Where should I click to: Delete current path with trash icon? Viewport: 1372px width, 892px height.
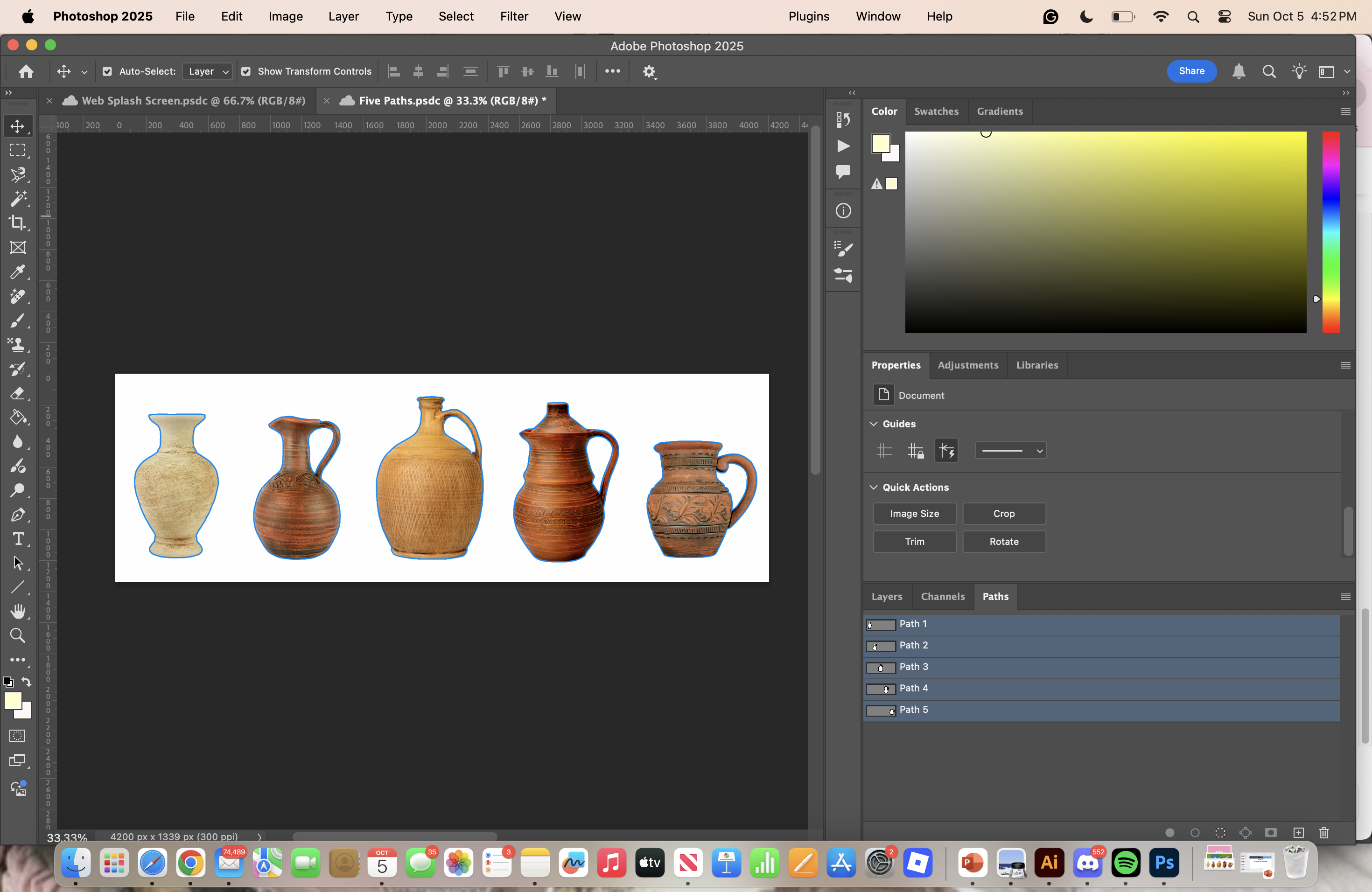pyautogui.click(x=1323, y=833)
